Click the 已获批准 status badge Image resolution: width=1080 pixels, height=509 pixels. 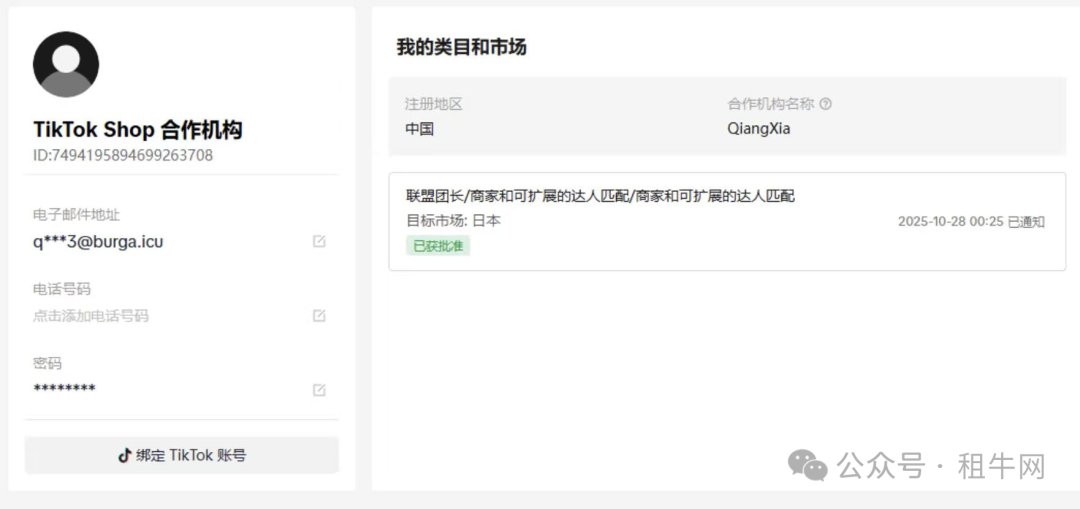click(x=438, y=246)
